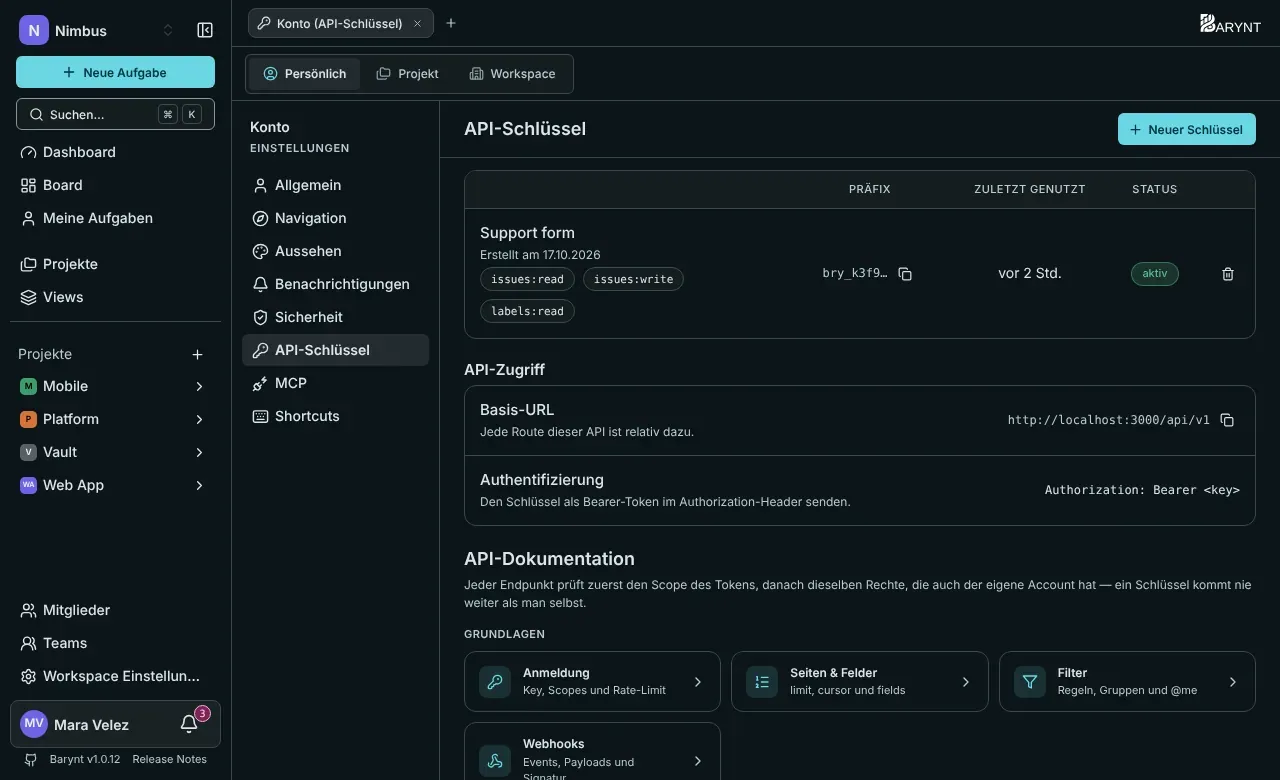This screenshot has height=780, width=1280.
Task: Open Aussehen settings
Action: (335, 251)
